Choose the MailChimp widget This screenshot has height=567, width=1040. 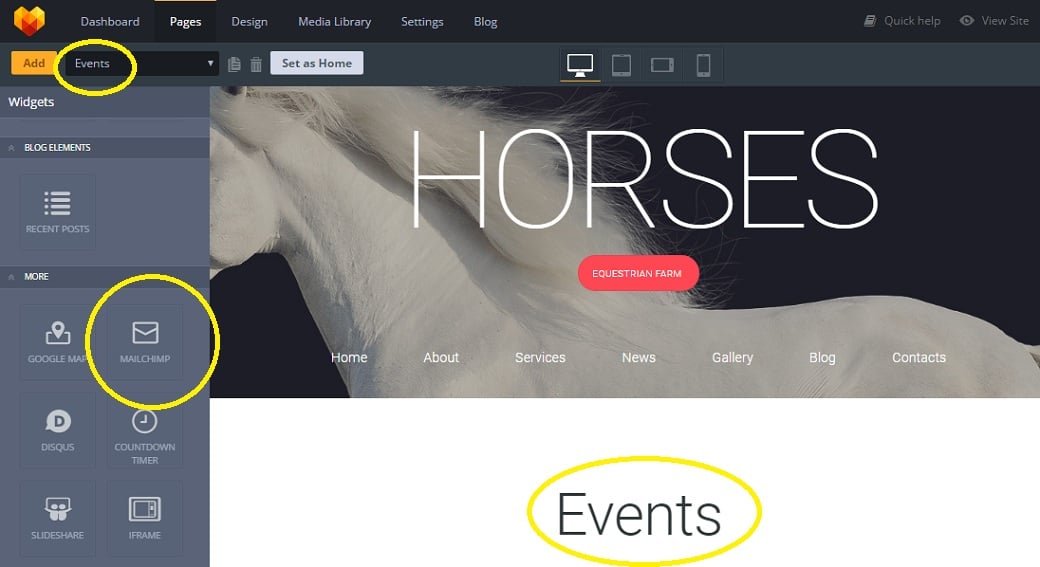point(145,342)
